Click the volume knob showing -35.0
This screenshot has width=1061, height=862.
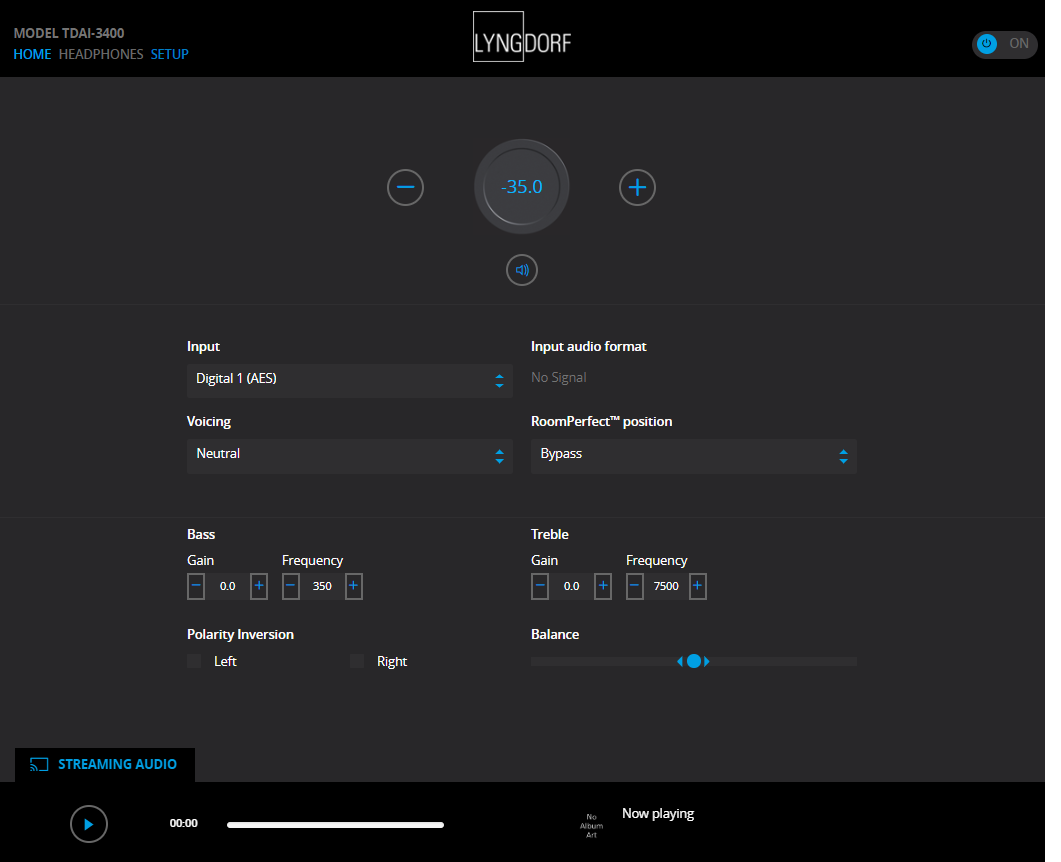point(521,186)
